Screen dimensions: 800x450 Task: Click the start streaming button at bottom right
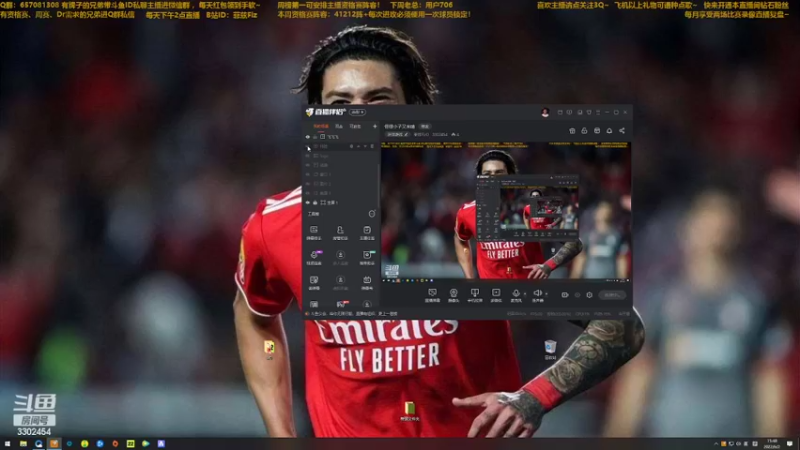612,295
